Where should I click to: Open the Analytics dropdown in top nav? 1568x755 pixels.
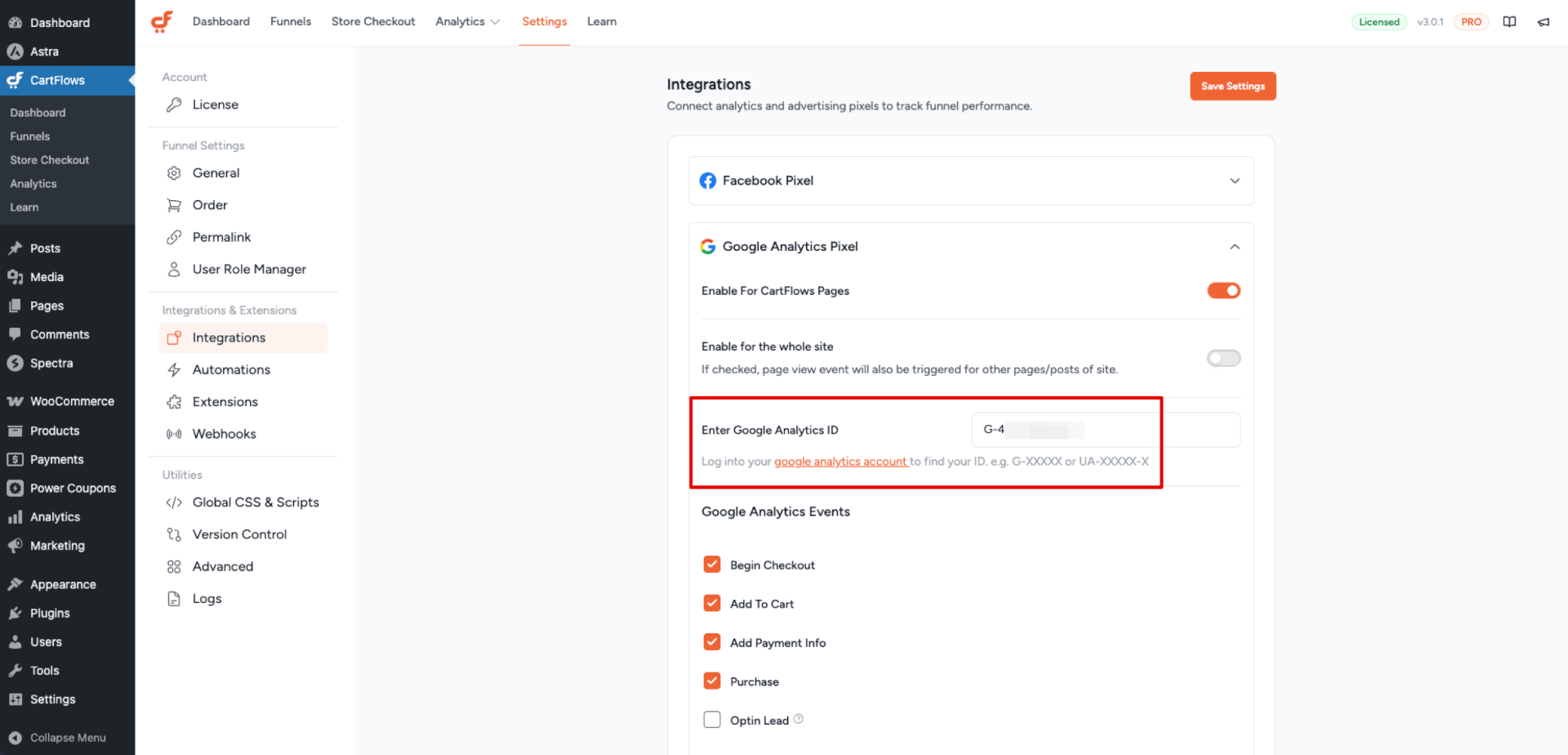click(x=467, y=22)
